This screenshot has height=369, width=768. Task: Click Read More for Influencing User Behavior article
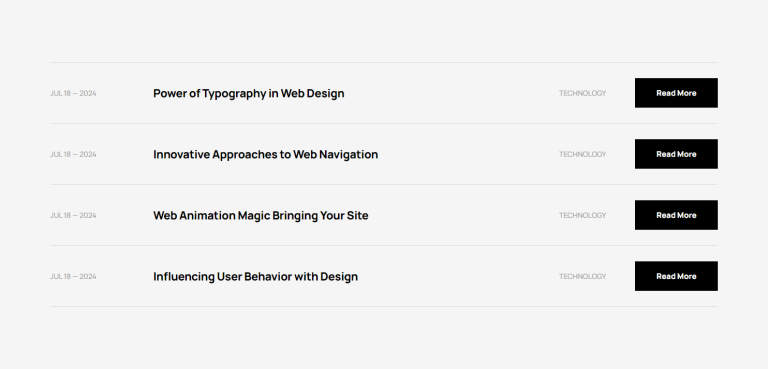point(676,276)
